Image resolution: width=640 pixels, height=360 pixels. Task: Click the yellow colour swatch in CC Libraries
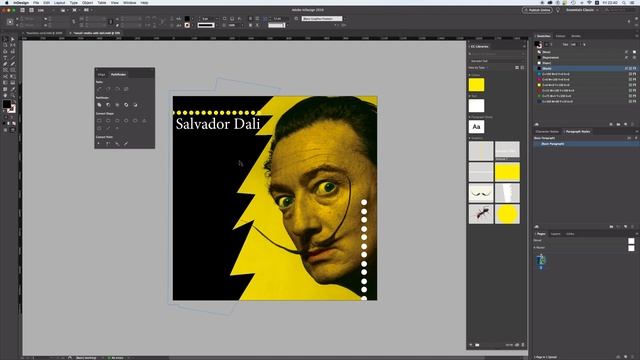click(476, 85)
